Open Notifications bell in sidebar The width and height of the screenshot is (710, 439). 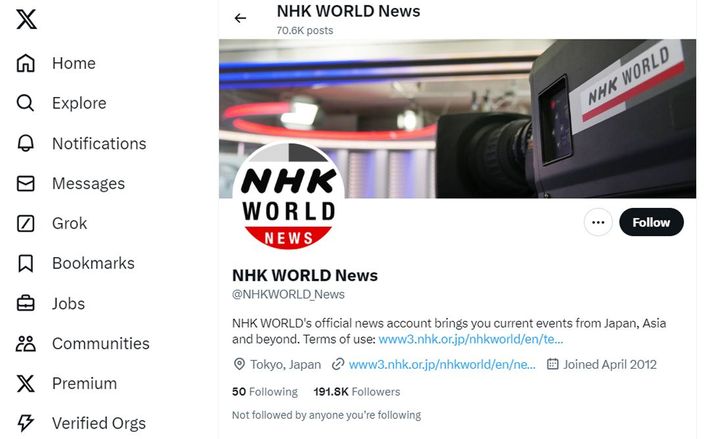click(82, 143)
